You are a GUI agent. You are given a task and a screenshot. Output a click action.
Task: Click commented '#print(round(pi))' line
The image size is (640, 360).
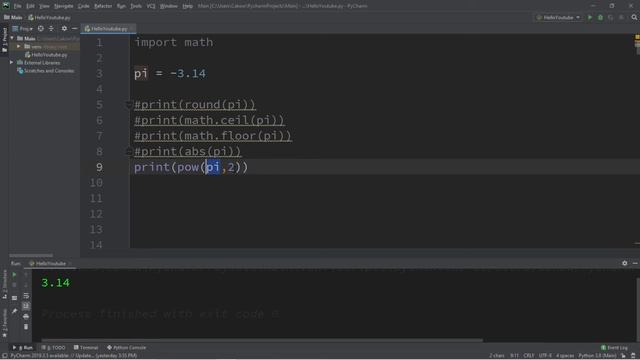[195, 104]
